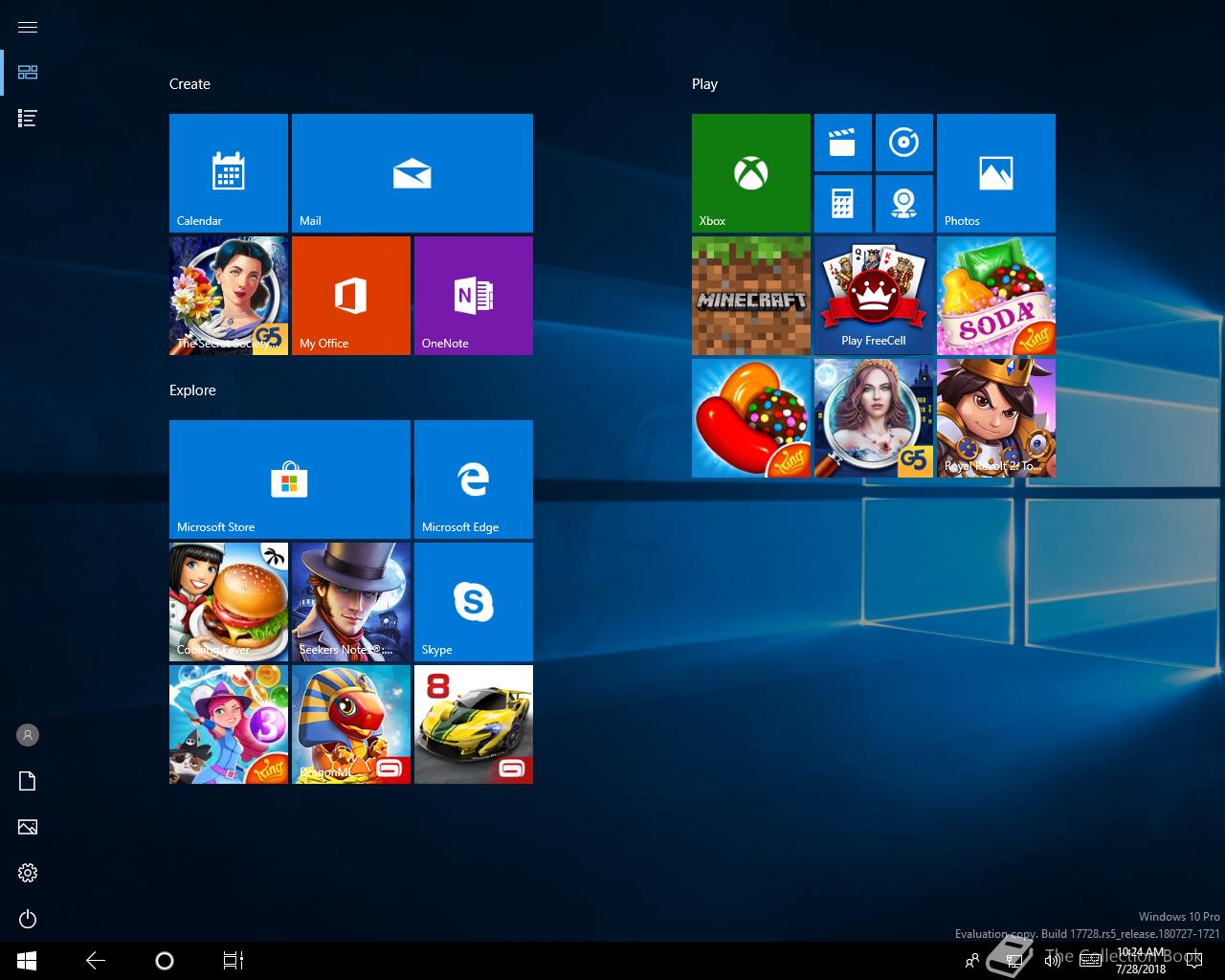The height and width of the screenshot is (980, 1225).
Task: Select the Explore group header
Action: 192,390
